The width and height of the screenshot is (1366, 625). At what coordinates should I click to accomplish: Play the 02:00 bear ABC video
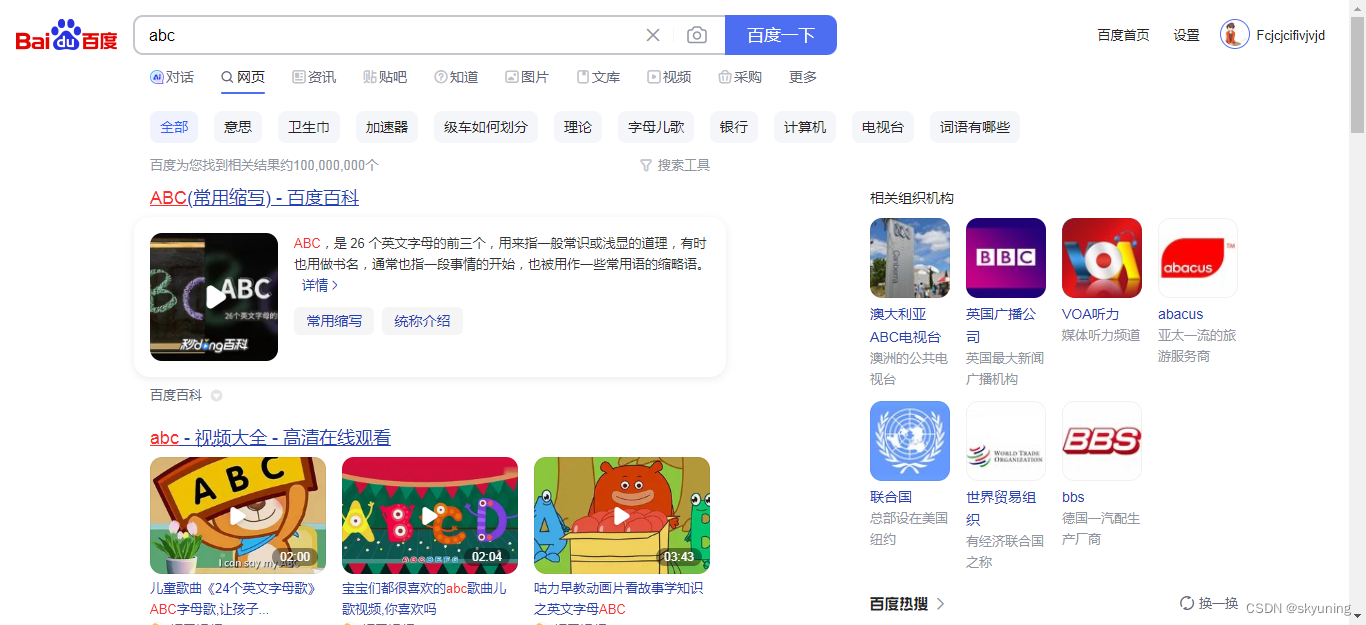coord(238,515)
